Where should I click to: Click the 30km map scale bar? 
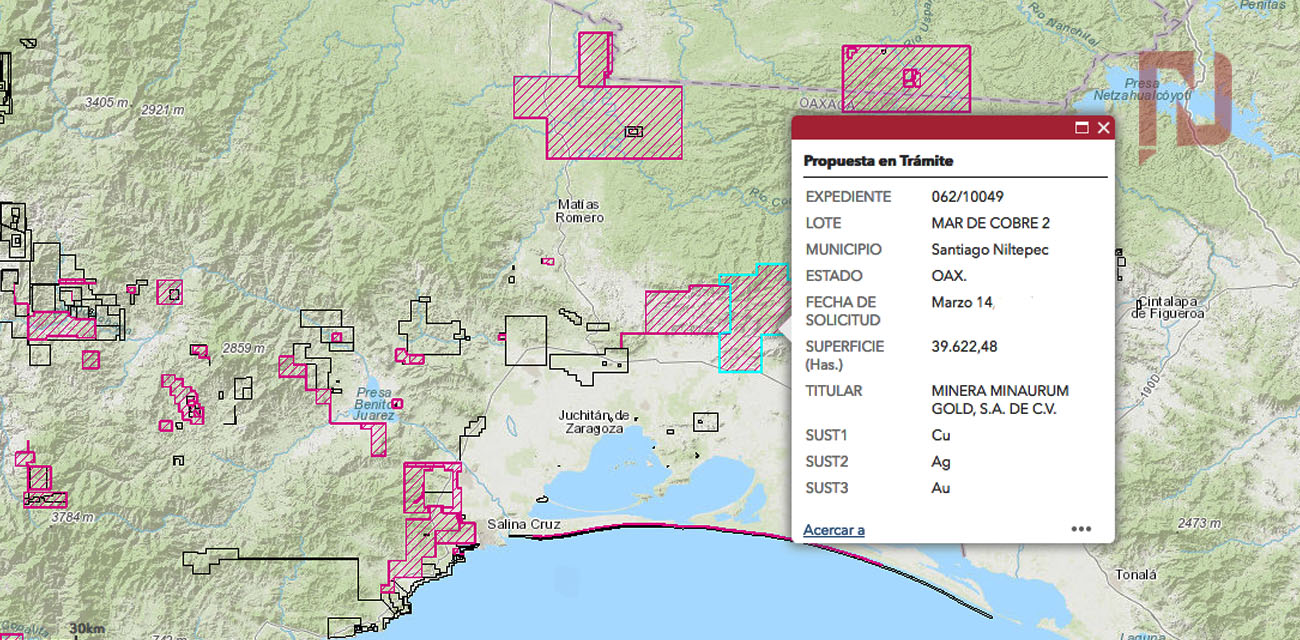pos(86,629)
